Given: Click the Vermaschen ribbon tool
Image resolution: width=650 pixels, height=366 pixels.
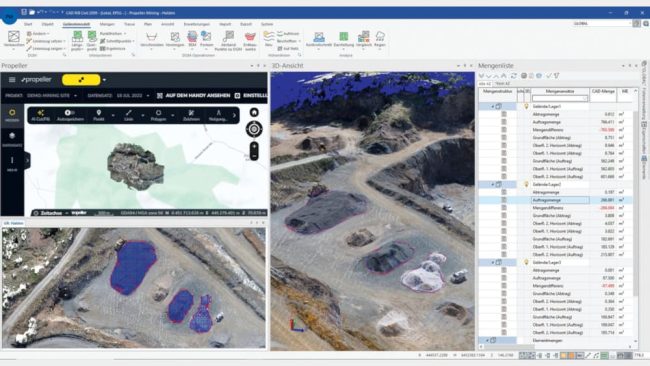Looking at the screenshot, I should (x=14, y=40).
